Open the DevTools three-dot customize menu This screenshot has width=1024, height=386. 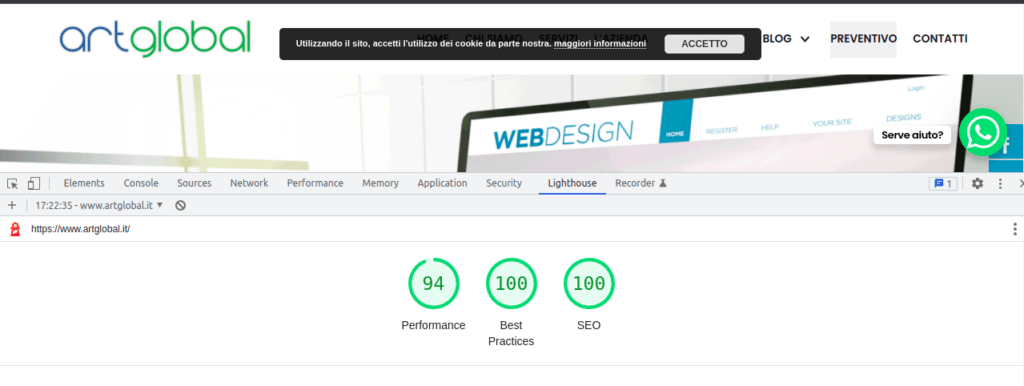point(1000,184)
